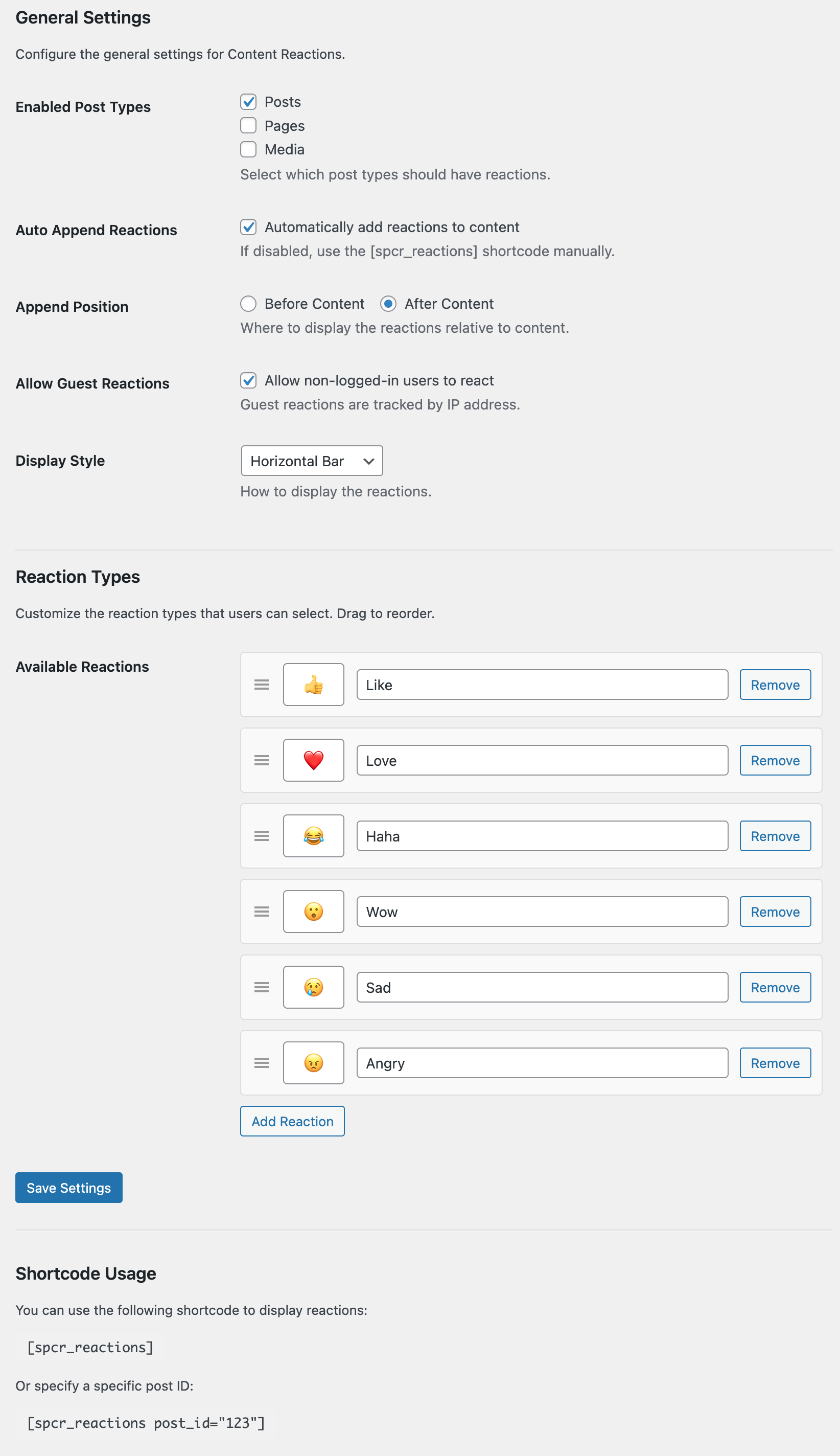
Task: Uncheck Automatically add reactions to content
Action: 248,227
